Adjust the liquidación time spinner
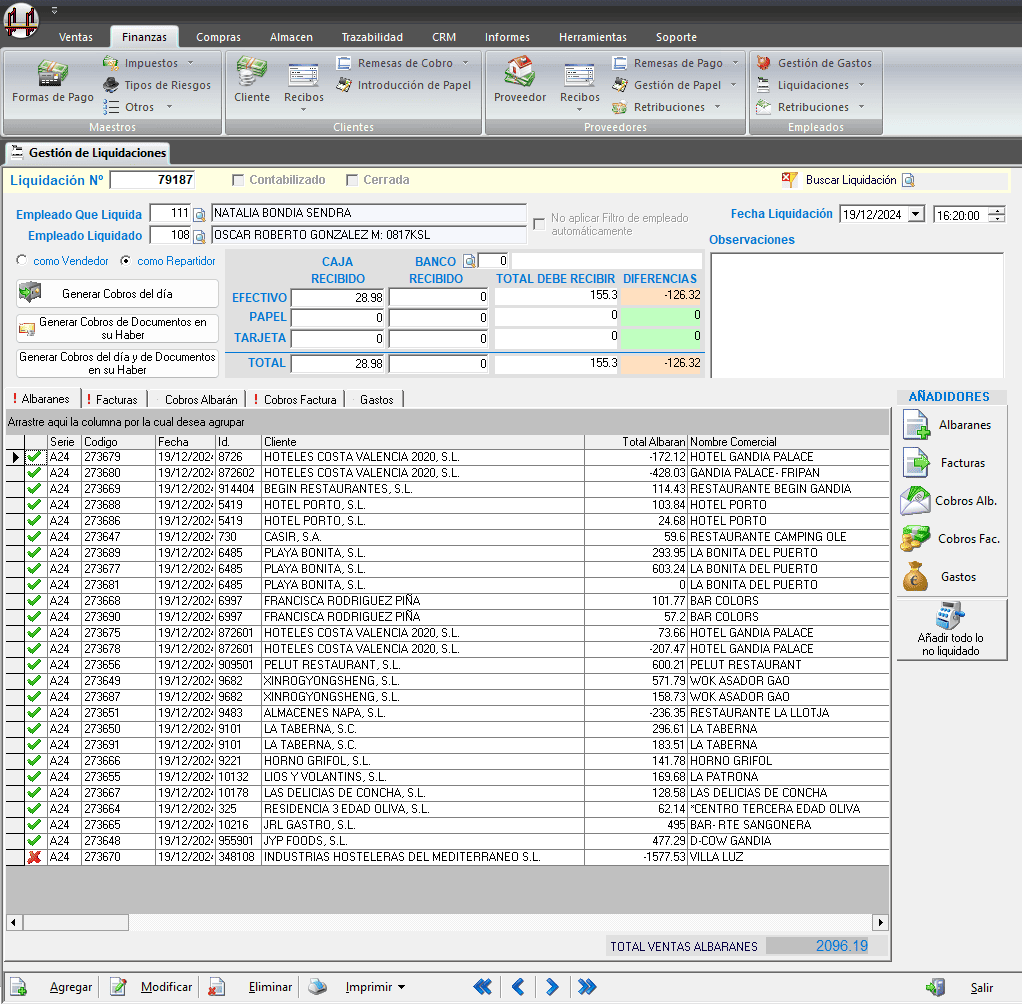The width and height of the screenshot is (1022, 1005). coord(997,214)
